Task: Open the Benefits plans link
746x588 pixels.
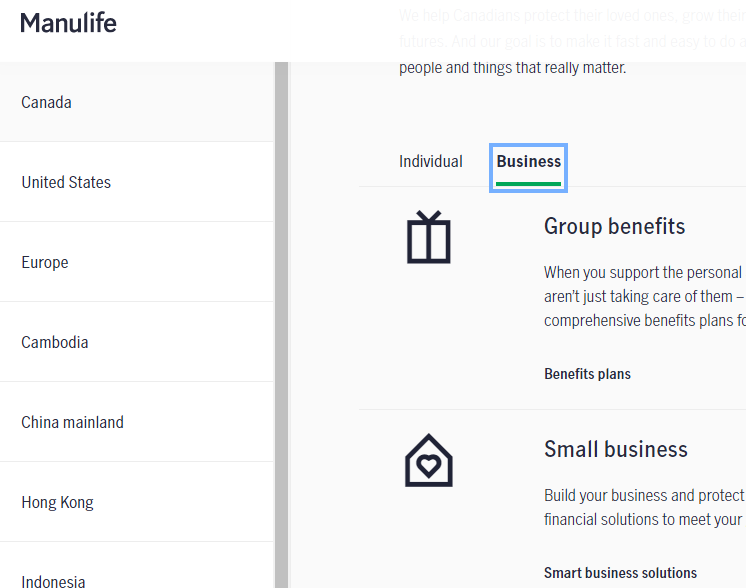Action: click(587, 374)
